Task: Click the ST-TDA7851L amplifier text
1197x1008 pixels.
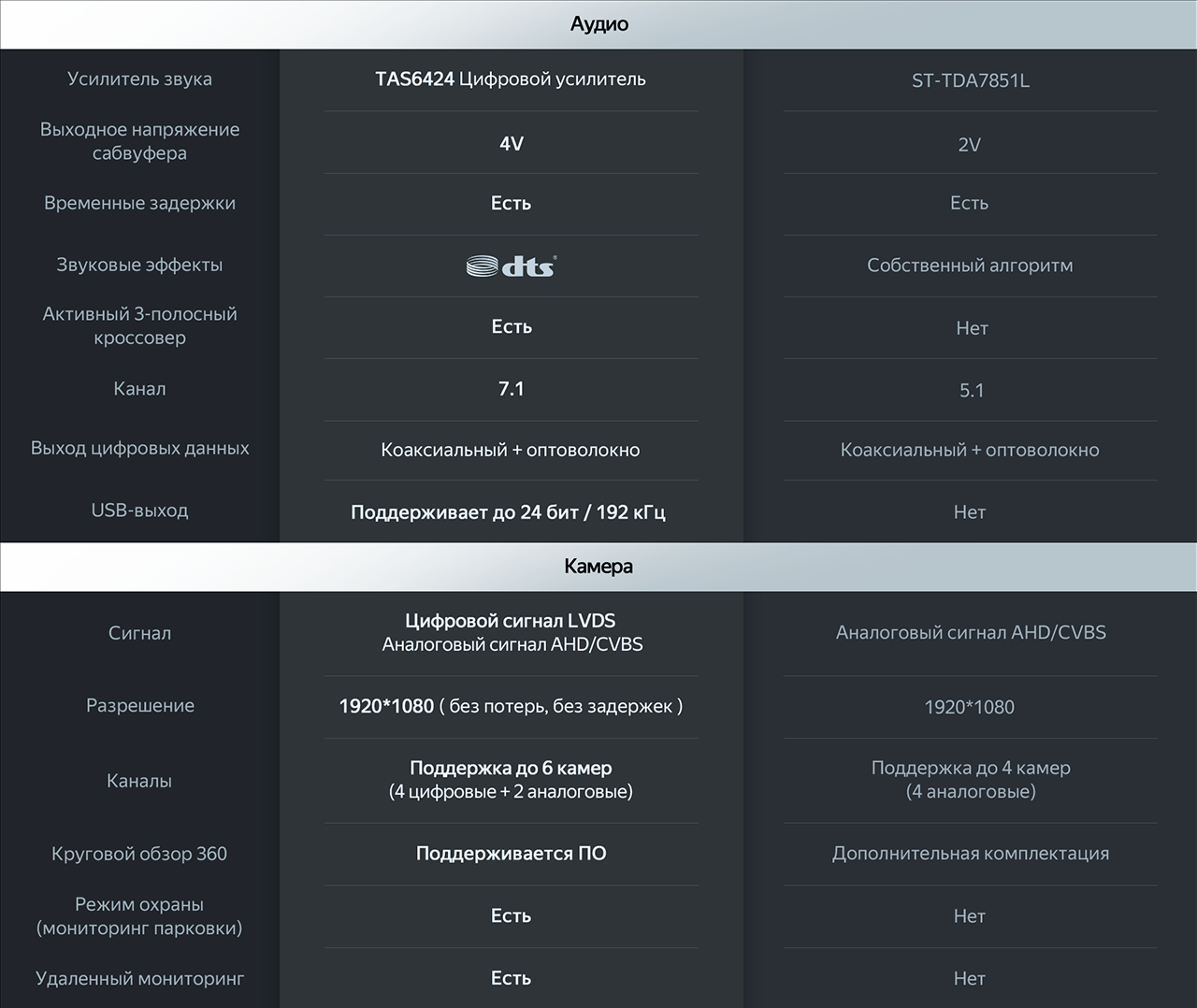Action: pyautogui.click(x=970, y=80)
